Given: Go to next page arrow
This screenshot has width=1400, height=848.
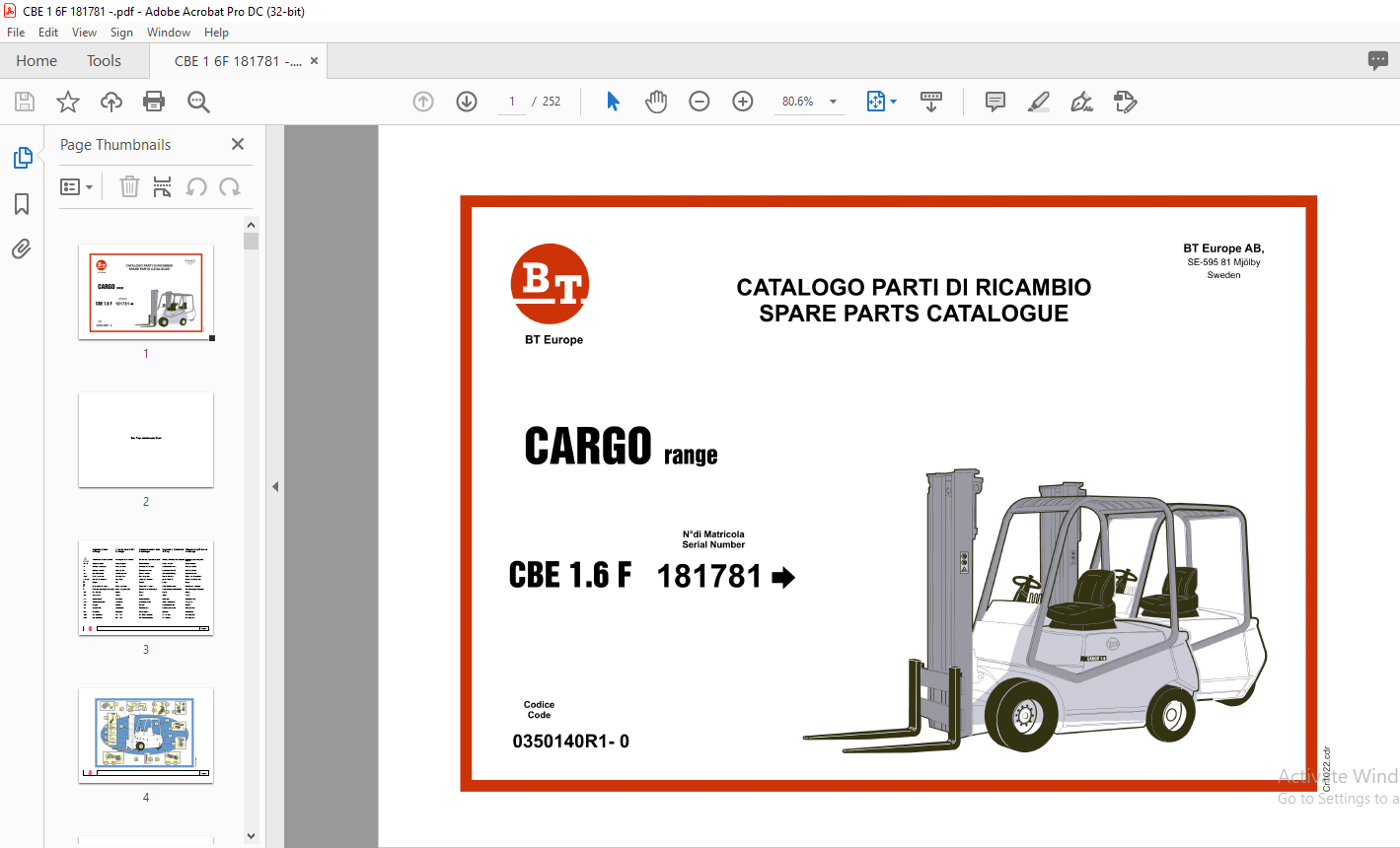Looking at the screenshot, I should point(467,102).
